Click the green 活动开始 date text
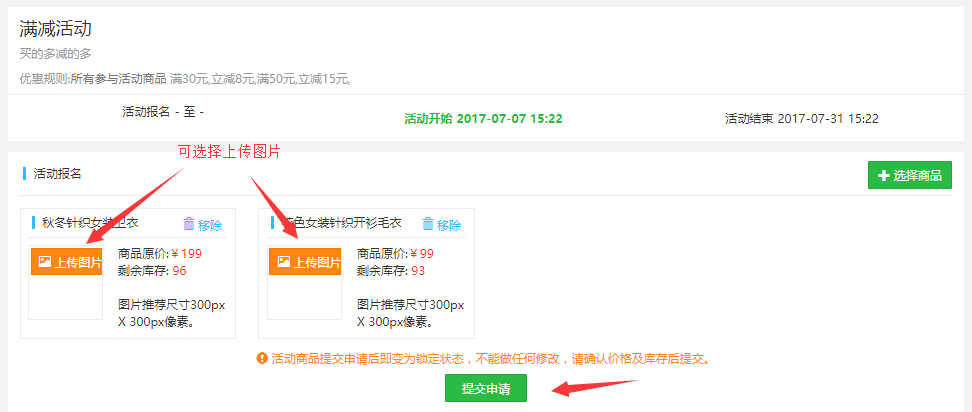The image size is (972, 412). pos(484,118)
